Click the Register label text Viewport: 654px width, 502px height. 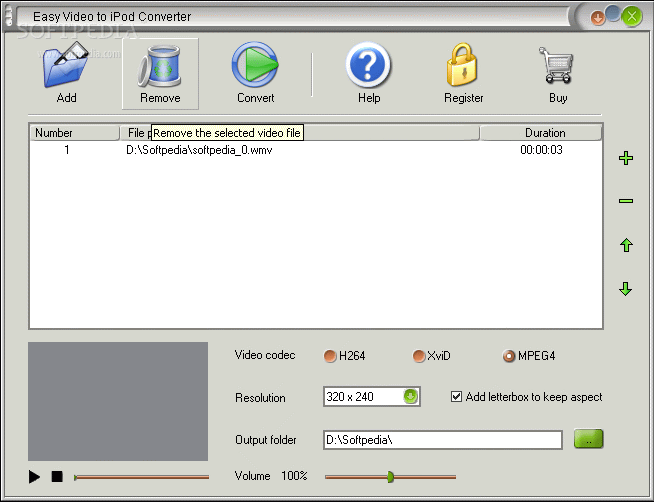click(463, 98)
